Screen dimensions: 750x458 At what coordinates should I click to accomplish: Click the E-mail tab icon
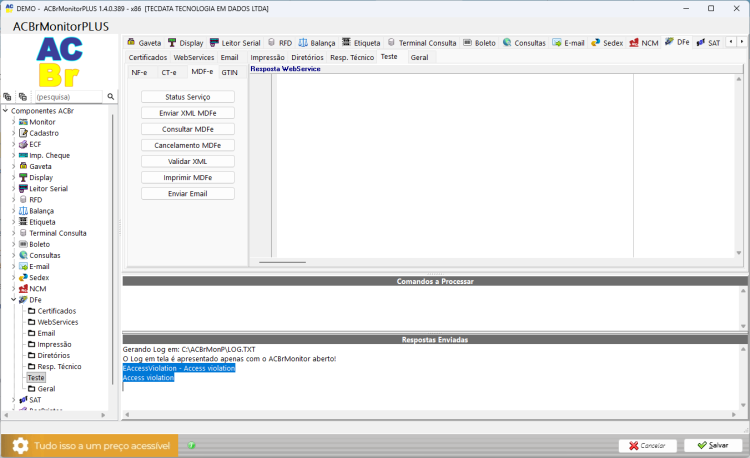point(556,42)
